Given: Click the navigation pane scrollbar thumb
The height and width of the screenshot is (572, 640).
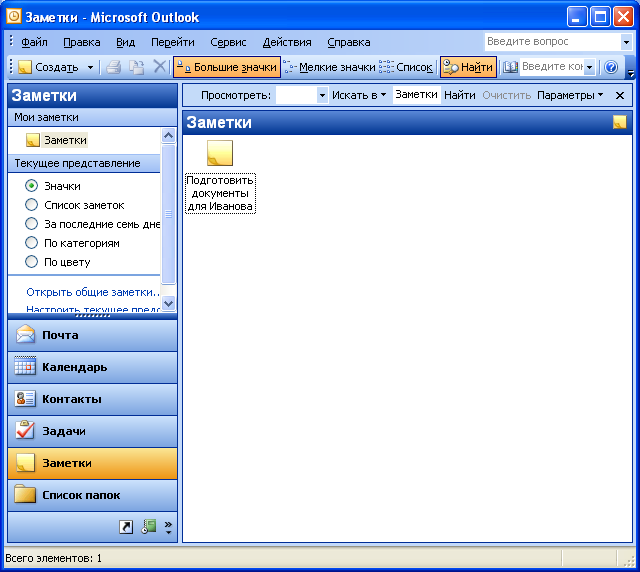Looking at the screenshot, I should 169,214.
